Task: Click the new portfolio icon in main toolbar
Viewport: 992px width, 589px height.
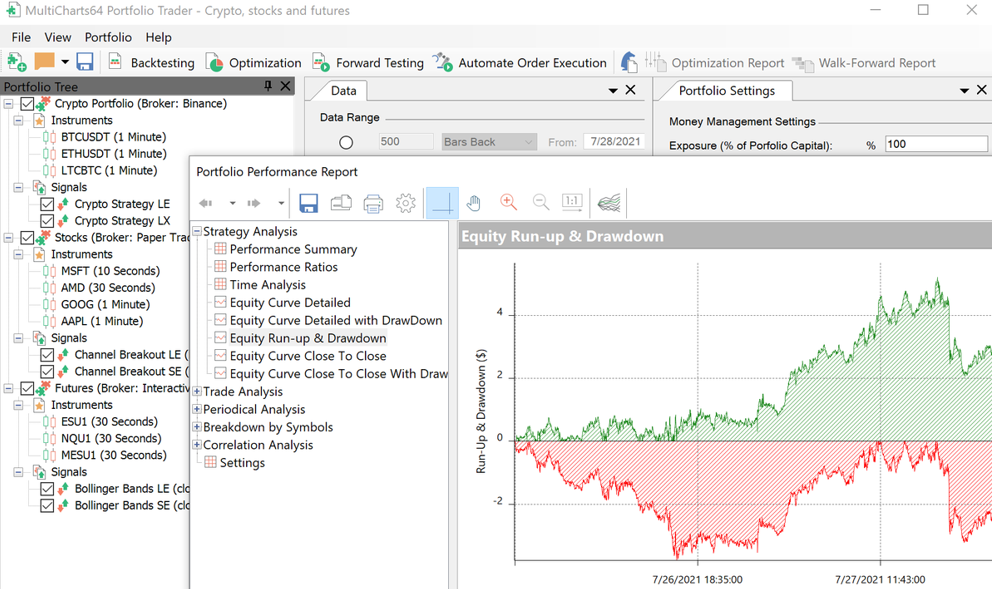Action: point(16,62)
